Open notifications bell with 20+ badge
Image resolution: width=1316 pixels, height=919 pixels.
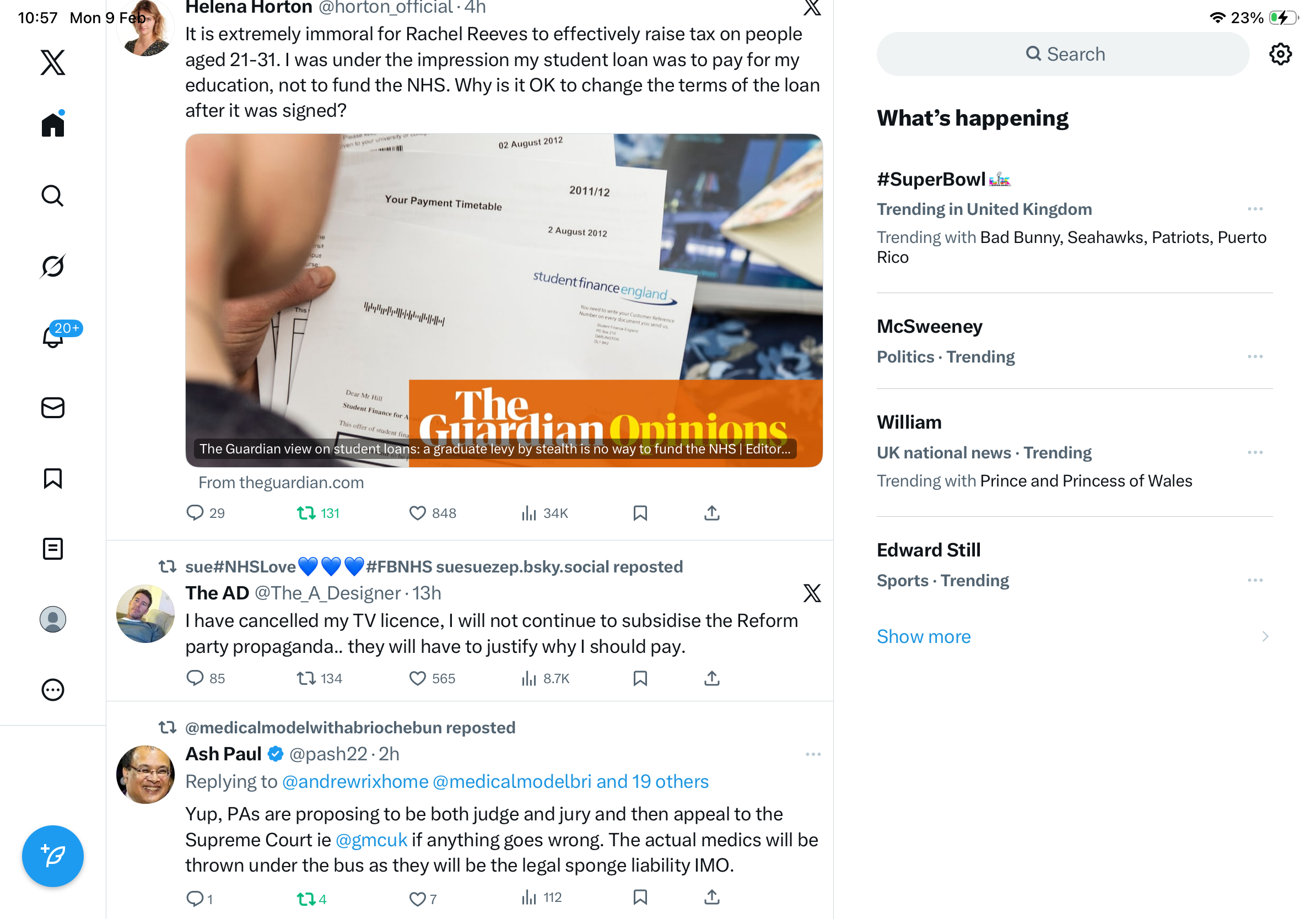pyautogui.click(x=53, y=336)
